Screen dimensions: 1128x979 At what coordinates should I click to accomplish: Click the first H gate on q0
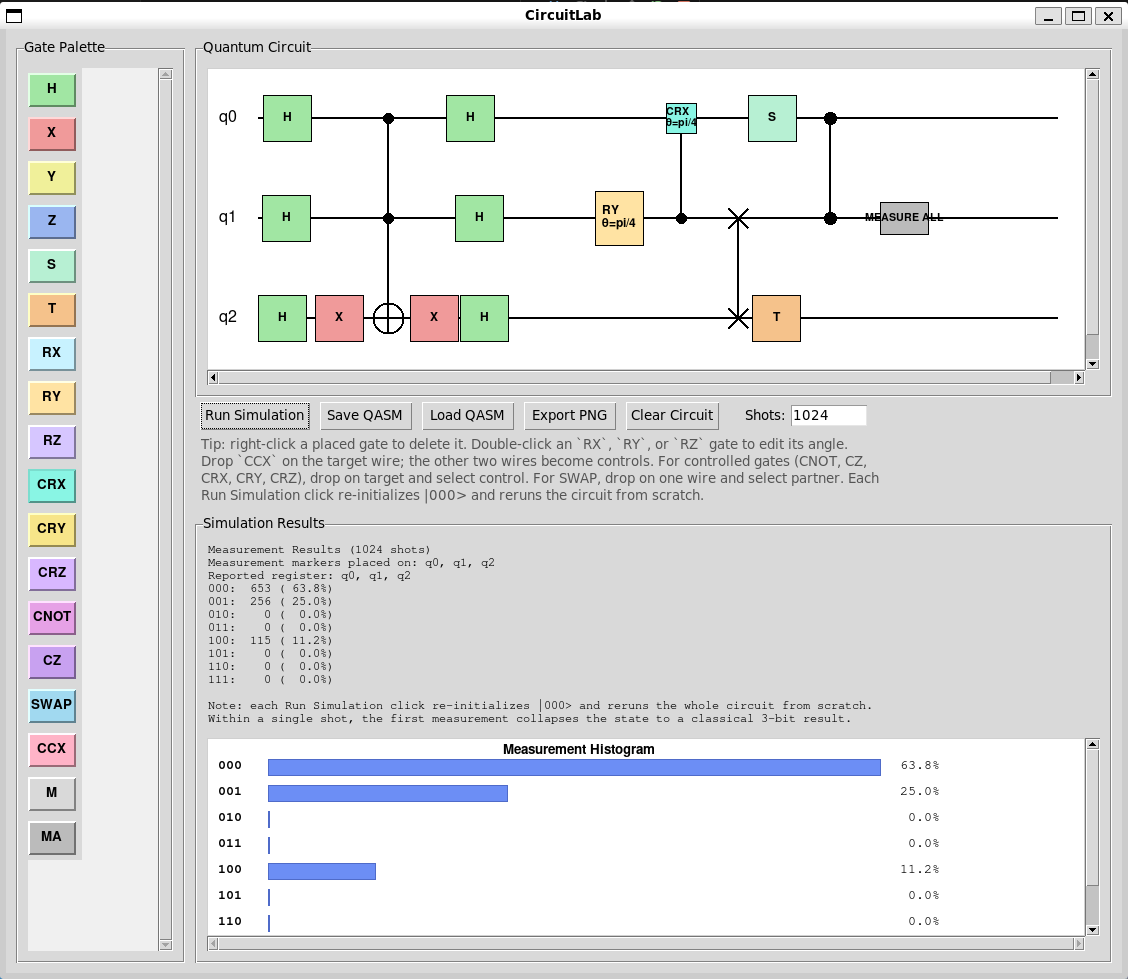coord(287,118)
